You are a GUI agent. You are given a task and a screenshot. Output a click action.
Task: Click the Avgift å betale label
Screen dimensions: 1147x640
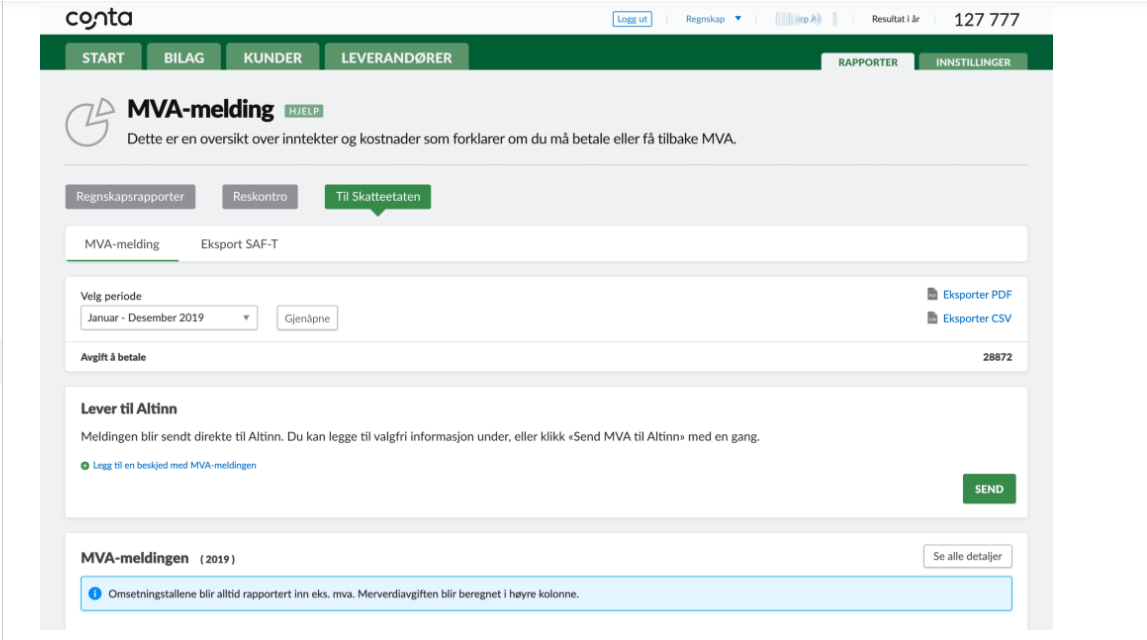coord(113,357)
